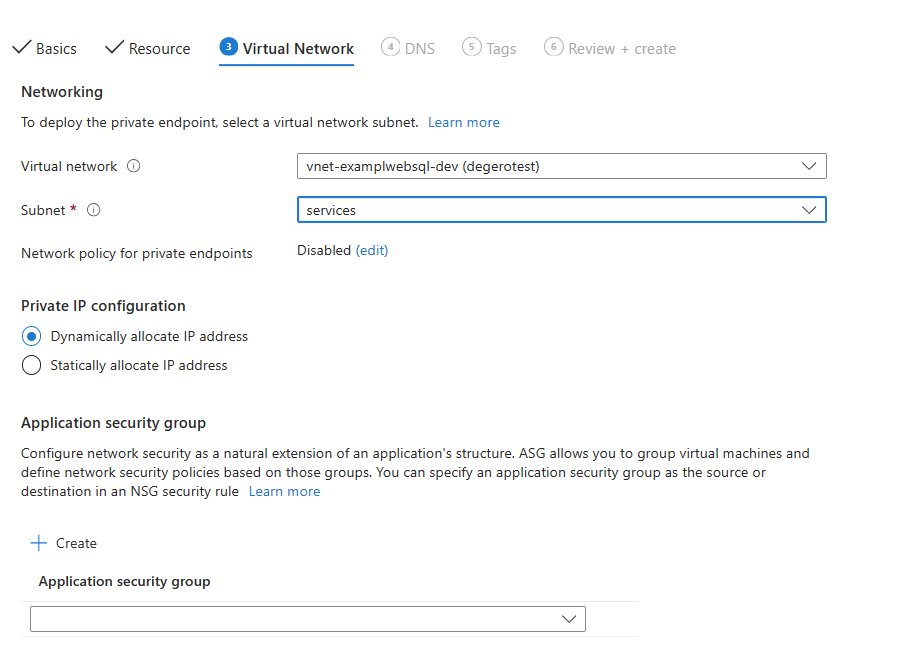Screen dimensions: 907x662
Task: Open Learn more link about ASG
Action: (285, 492)
